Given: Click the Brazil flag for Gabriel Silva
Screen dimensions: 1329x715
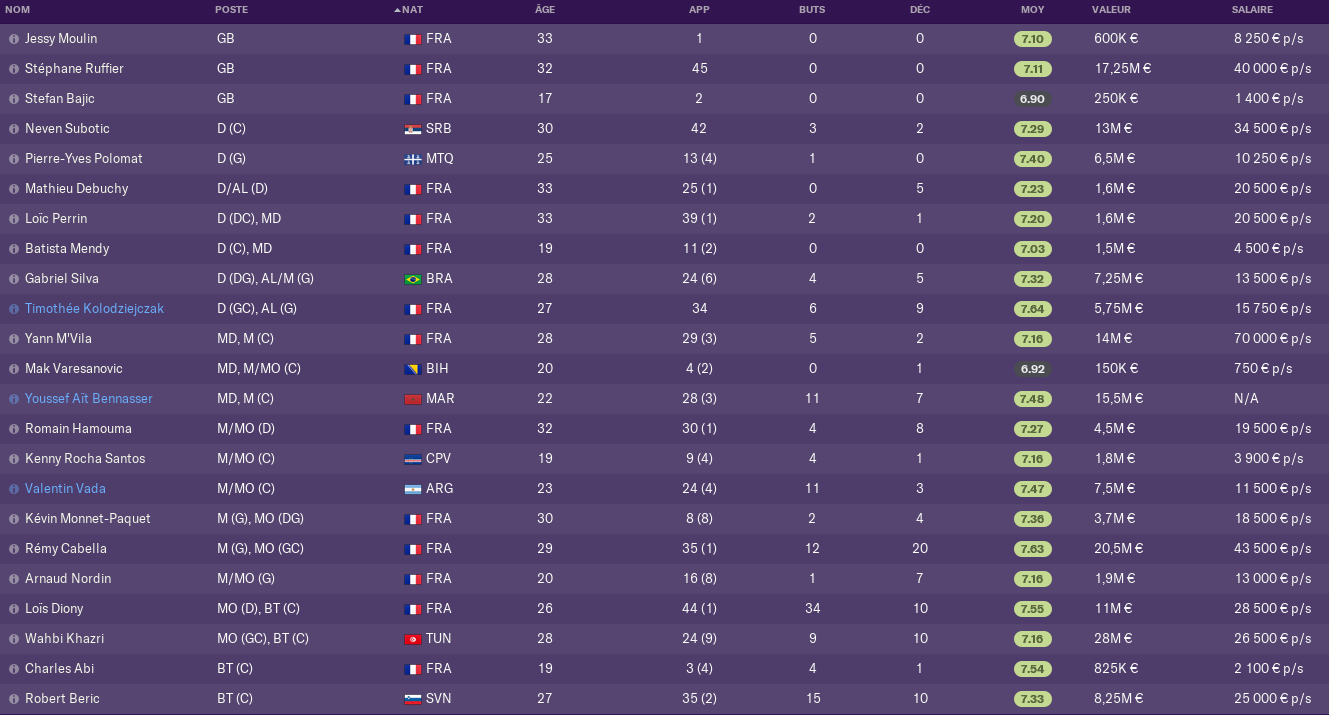Looking at the screenshot, I should (x=412, y=279).
